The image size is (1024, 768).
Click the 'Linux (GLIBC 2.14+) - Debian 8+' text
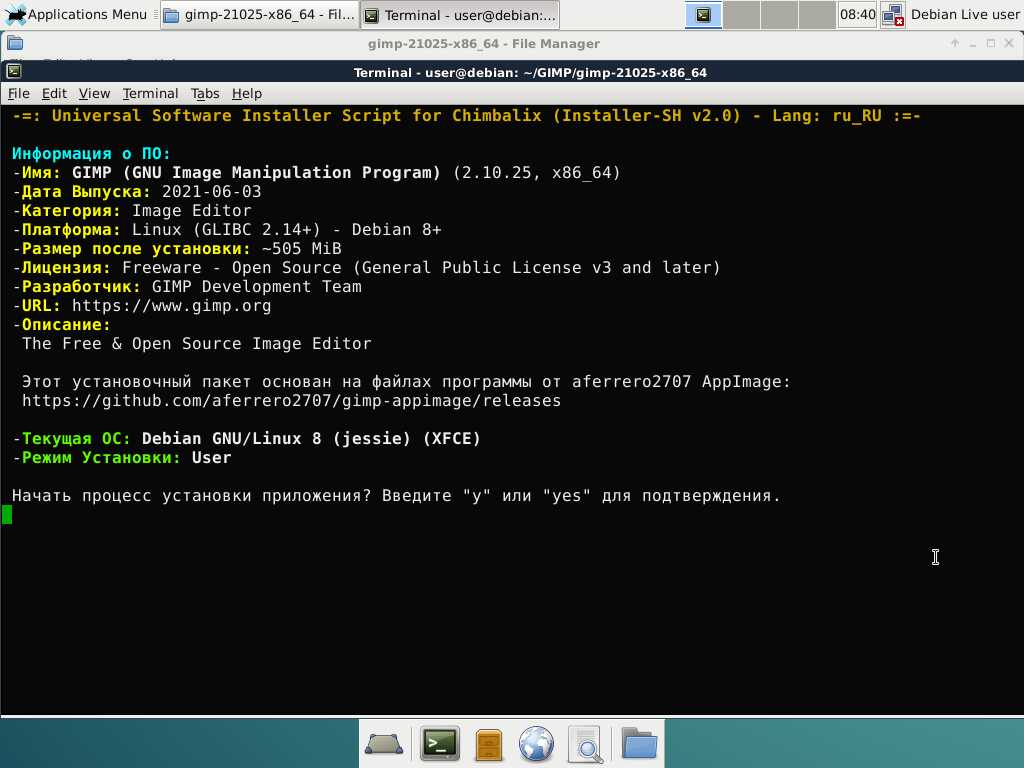[287, 229]
